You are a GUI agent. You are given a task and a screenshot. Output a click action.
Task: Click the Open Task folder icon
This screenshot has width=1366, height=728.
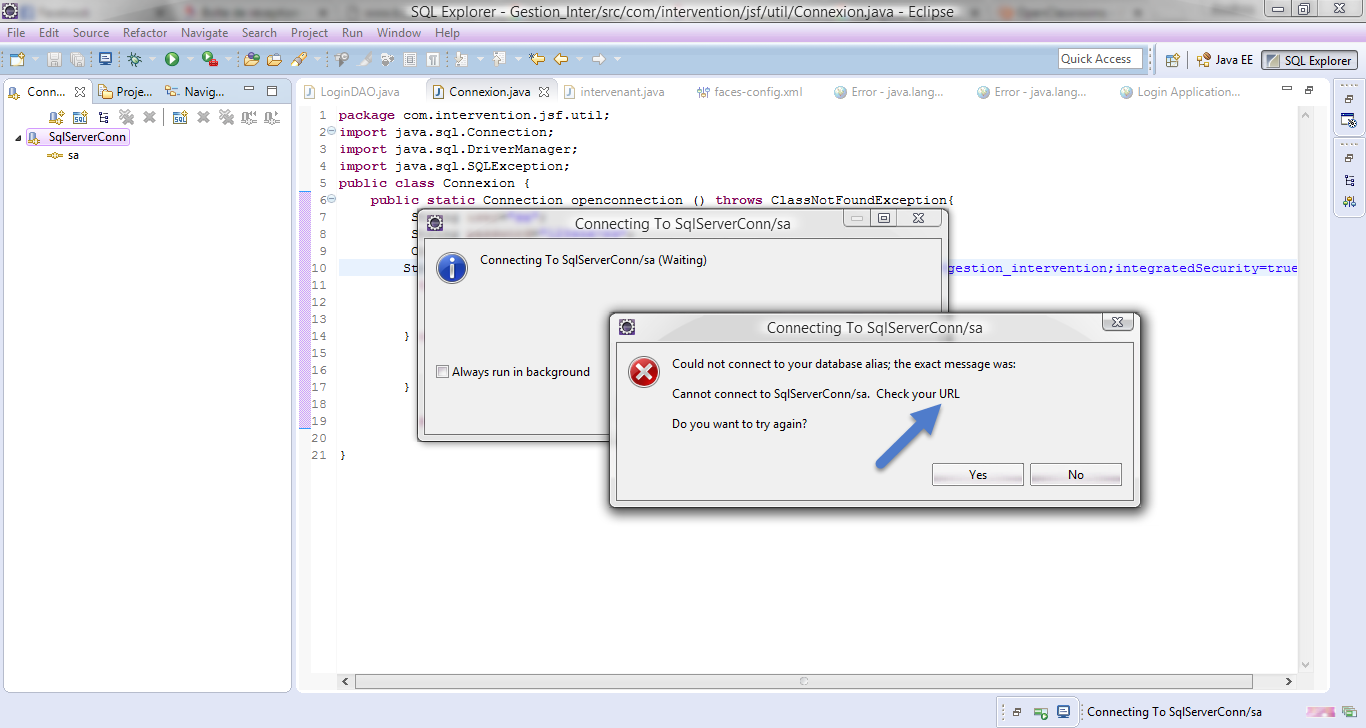[274, 60]
